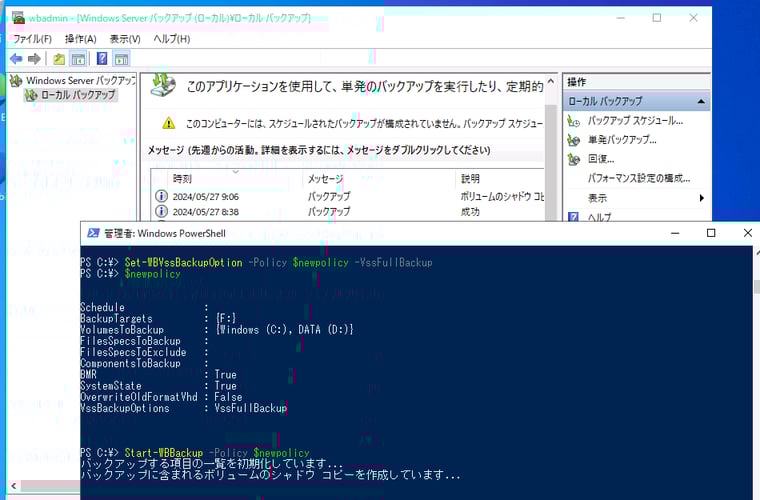The width and height of the screenshot is (760, 500).
Task: Select the 2024/05/27 8:38 message row
Action: (x=348, y=212)
